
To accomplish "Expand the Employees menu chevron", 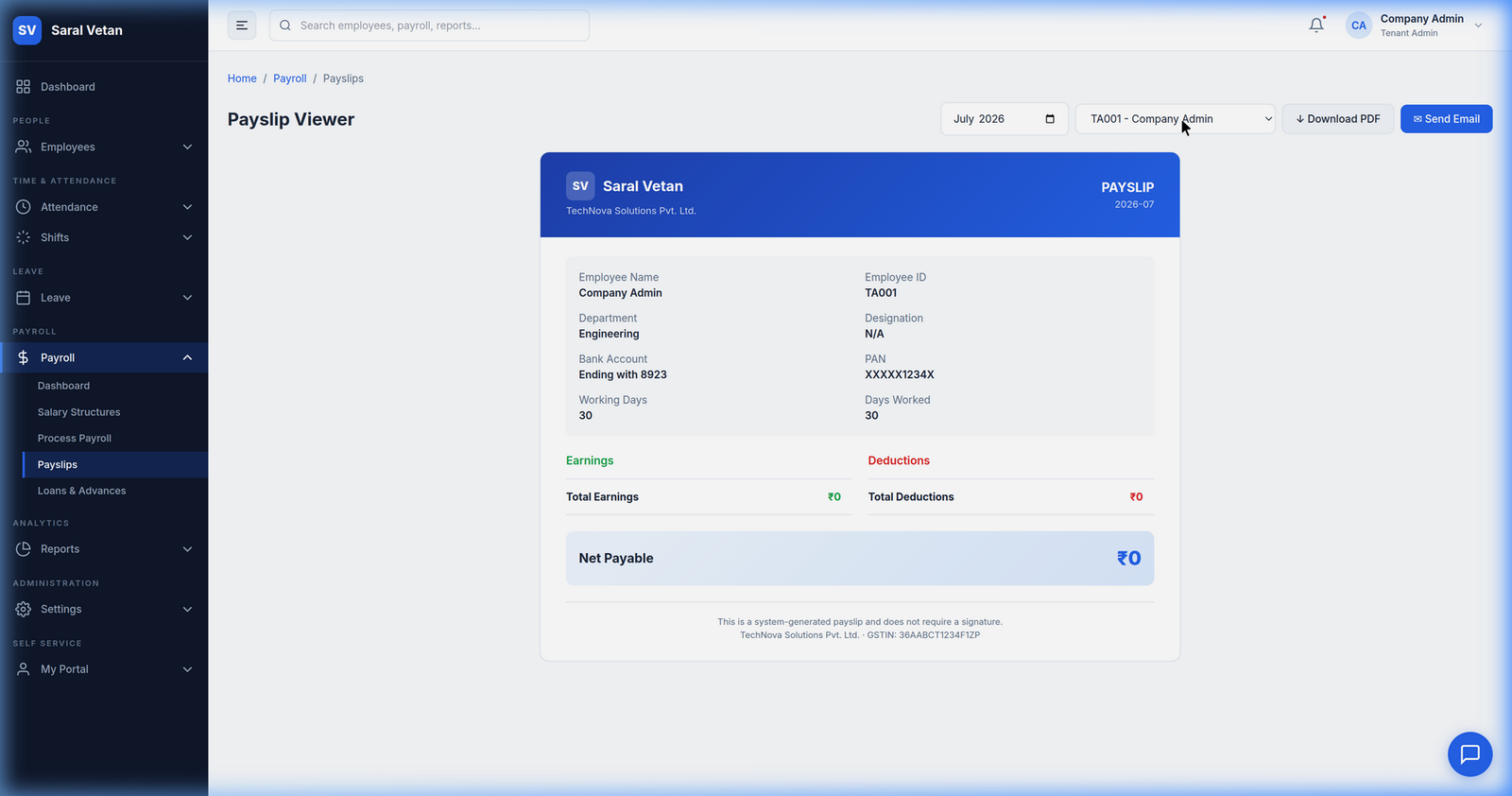I will pyautogui.click(x=187, y=147).
